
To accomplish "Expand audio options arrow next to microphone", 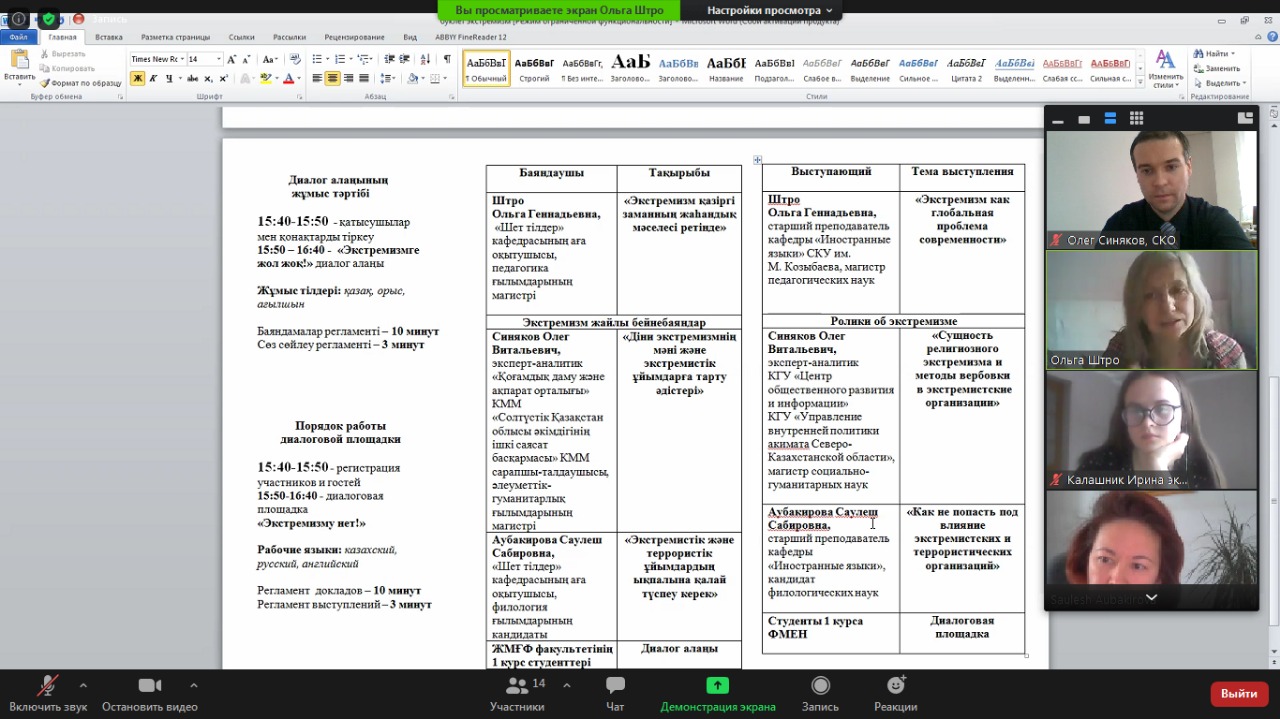I will [x=83, y=685].
